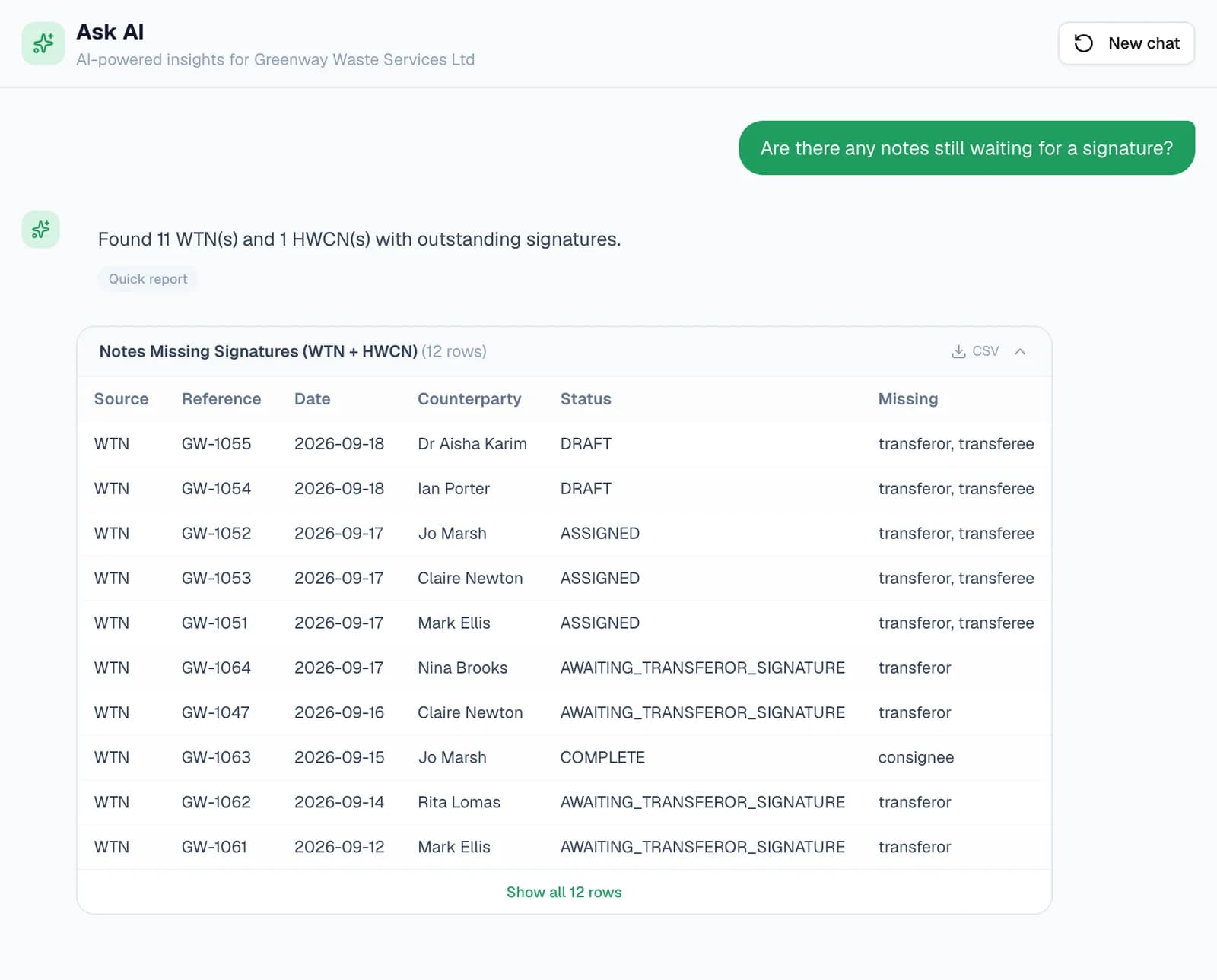Click counterparty Rita Lomas
This screenshot has height=980, width=1217.
(x=459, y=803)
